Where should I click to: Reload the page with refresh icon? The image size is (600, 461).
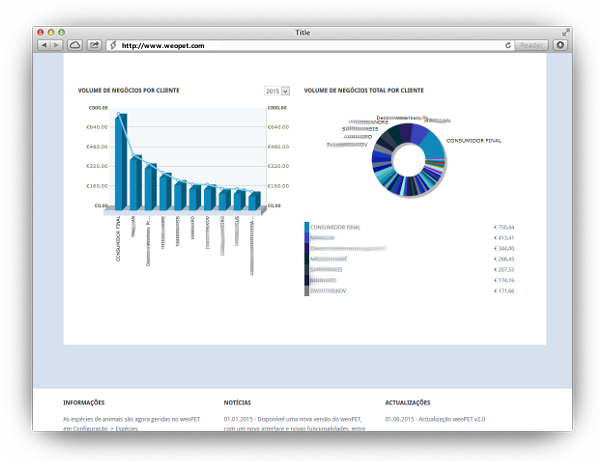508,45
